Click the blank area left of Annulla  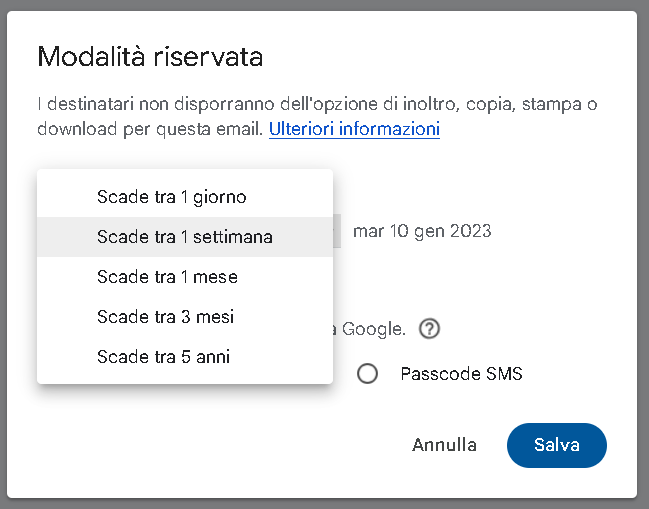(x=250, y=445)
